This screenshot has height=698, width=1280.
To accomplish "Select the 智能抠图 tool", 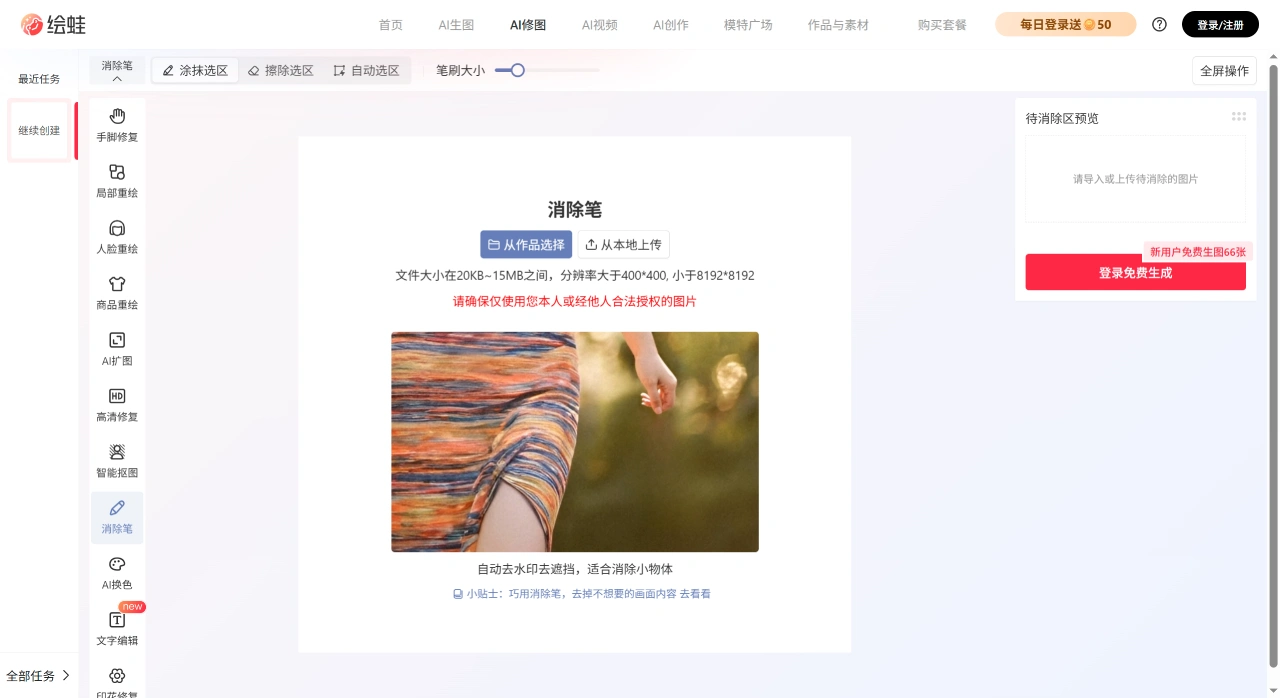I will tap(116, 460).
